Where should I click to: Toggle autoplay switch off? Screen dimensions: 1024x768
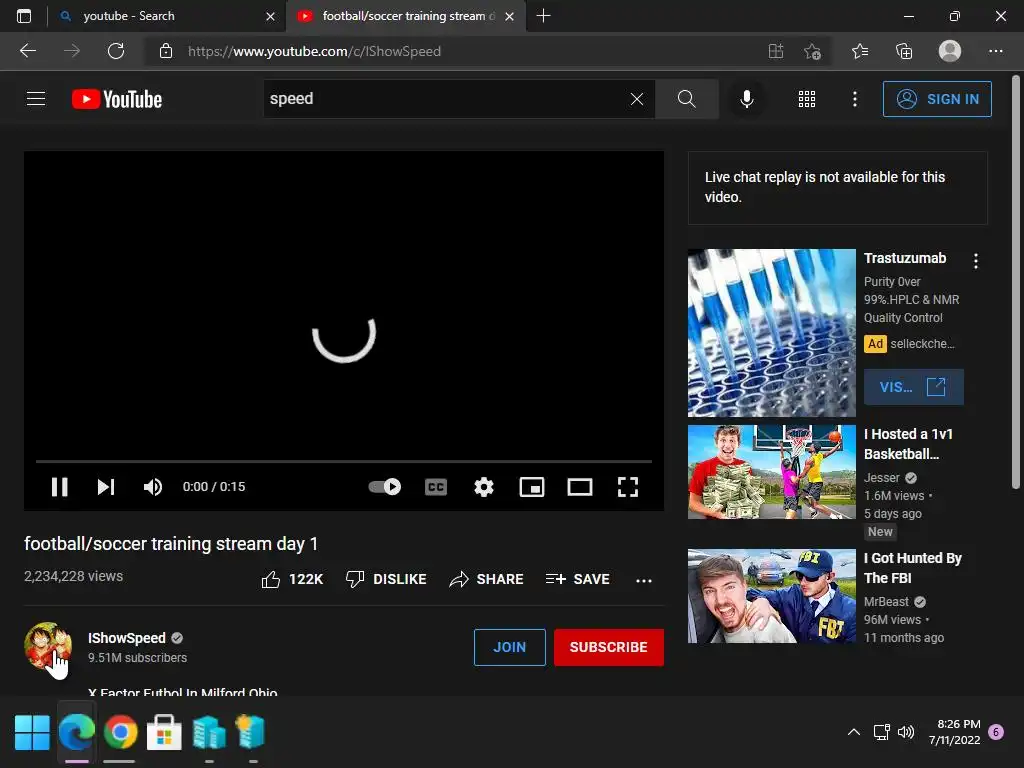click(x=385, y=487)
